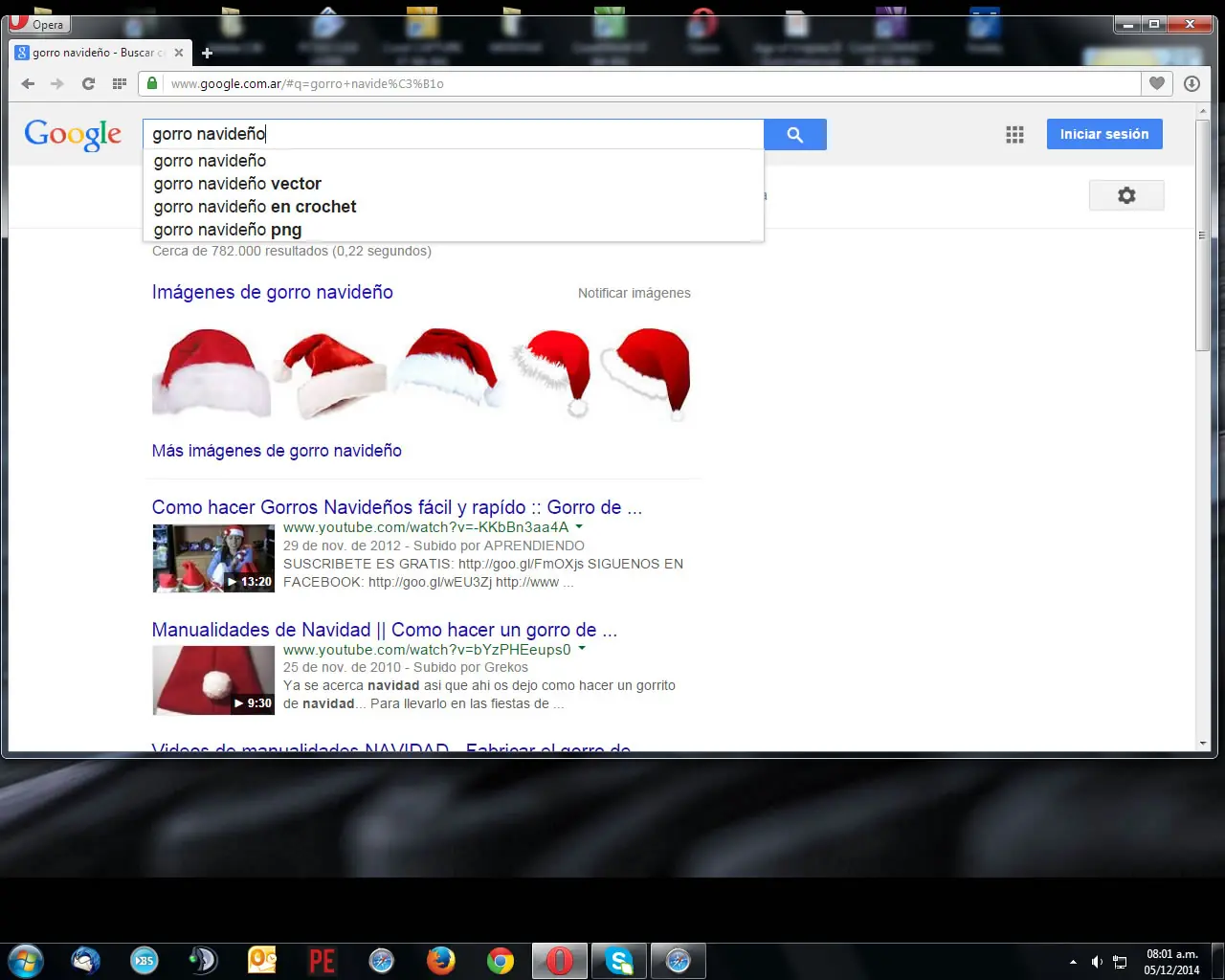Play the 13:20 video thumbnail

pos(213,558)
